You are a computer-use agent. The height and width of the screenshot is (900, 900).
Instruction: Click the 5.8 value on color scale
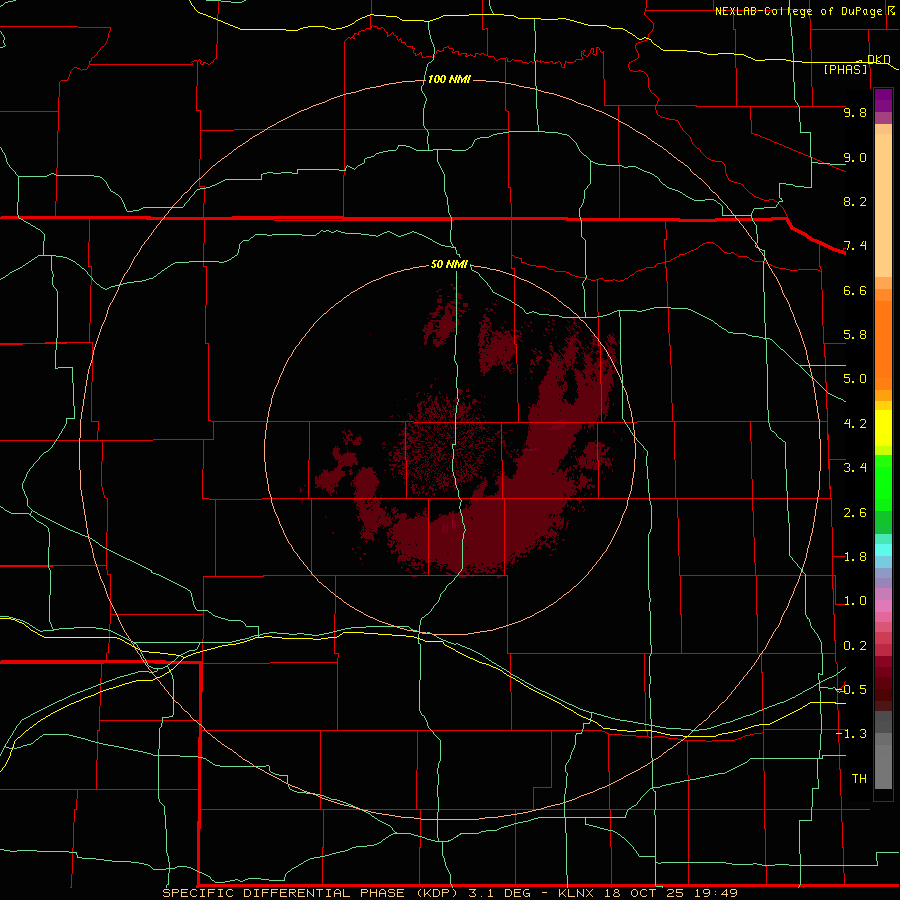tap(855, 335)
